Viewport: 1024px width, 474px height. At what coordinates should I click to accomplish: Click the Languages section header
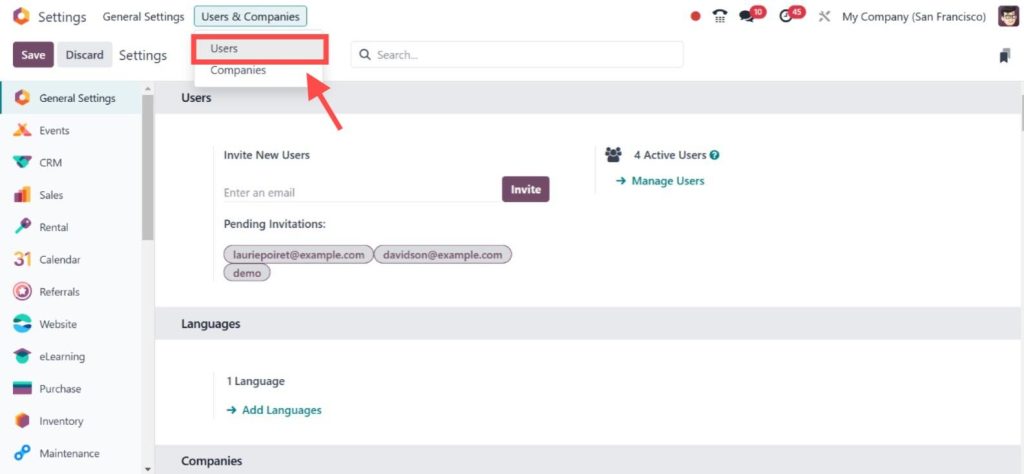tap(211, 324)
